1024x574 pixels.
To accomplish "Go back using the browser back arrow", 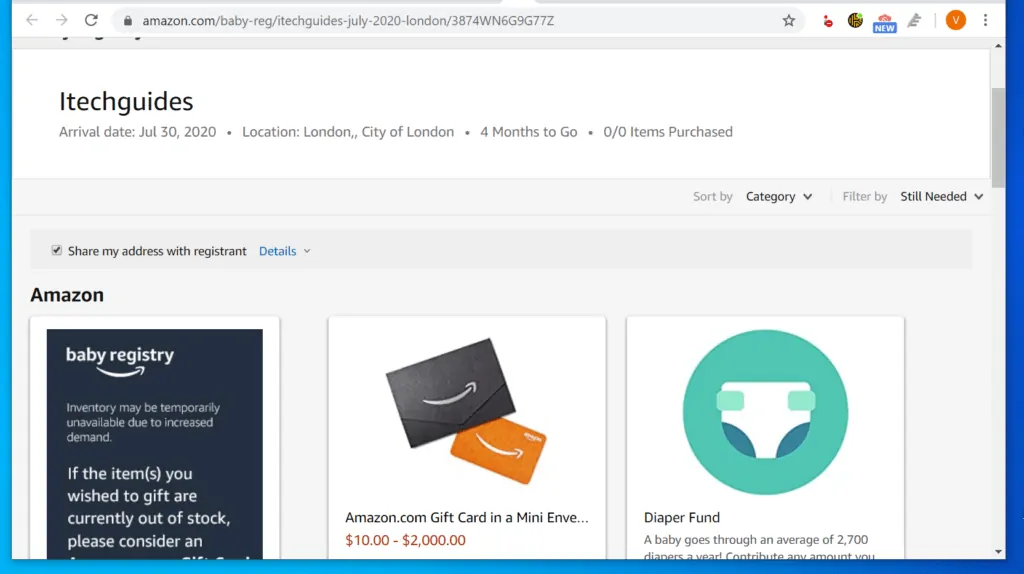I will tap(31, 20).
